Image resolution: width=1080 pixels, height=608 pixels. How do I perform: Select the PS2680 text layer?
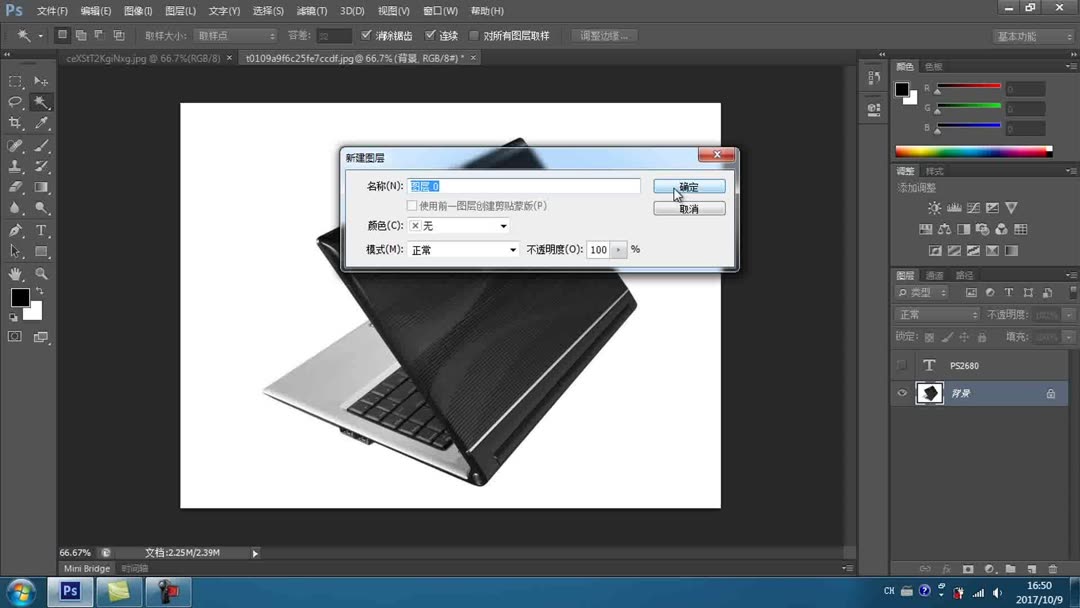click(965, 365)
